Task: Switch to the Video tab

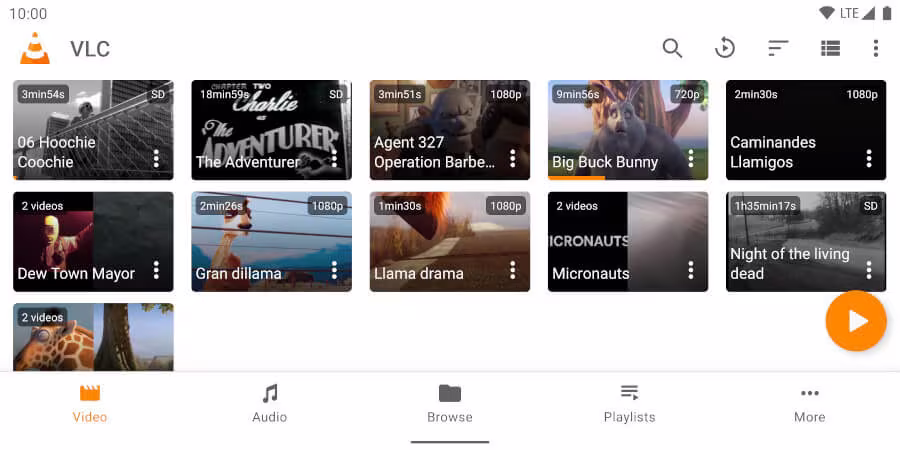Action: coord(90,405)
